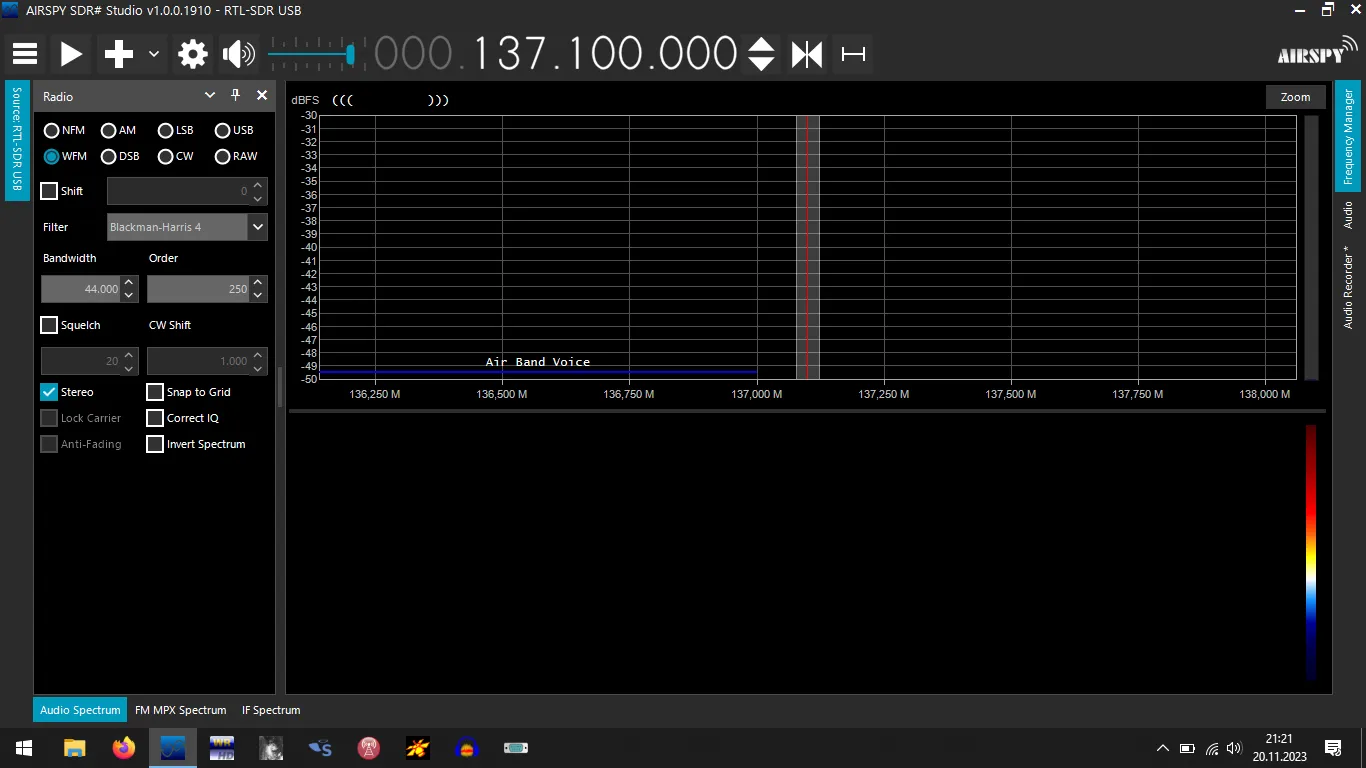The image size is (1366, 768).
Task: Open the hamburger main menu
Action: (25, 54)
